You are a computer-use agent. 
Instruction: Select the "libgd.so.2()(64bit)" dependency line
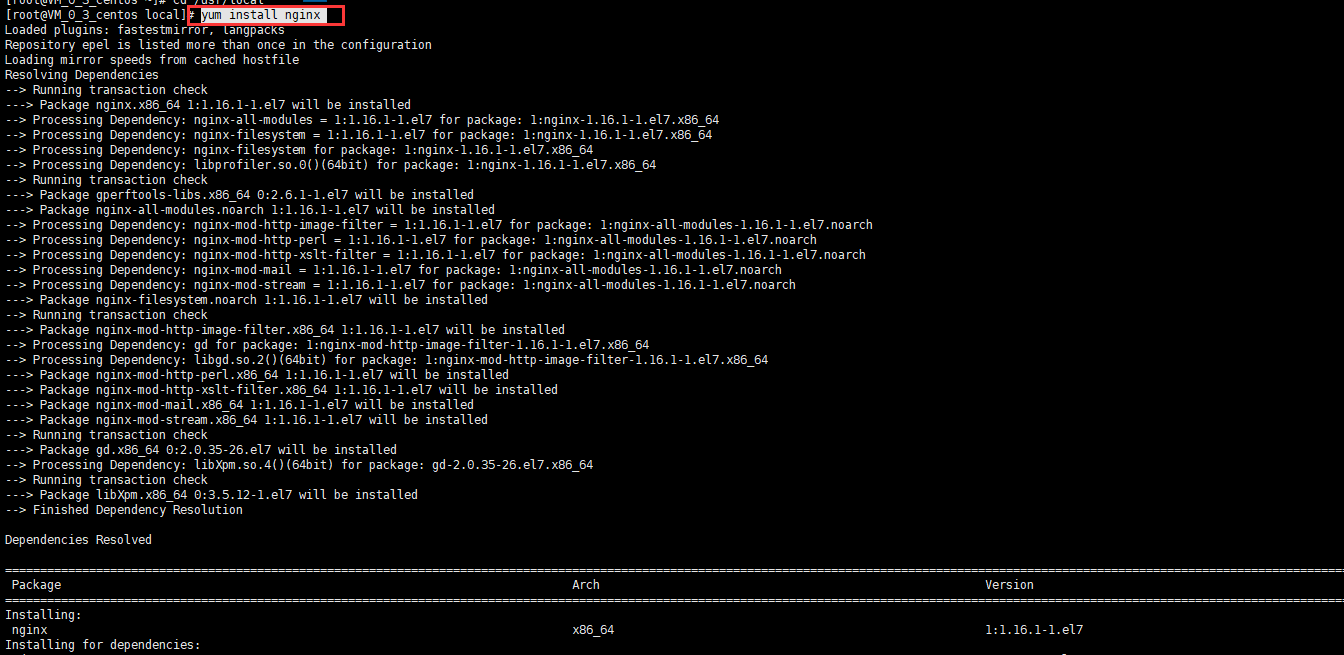pyautogui.click(x=386, y=360)
